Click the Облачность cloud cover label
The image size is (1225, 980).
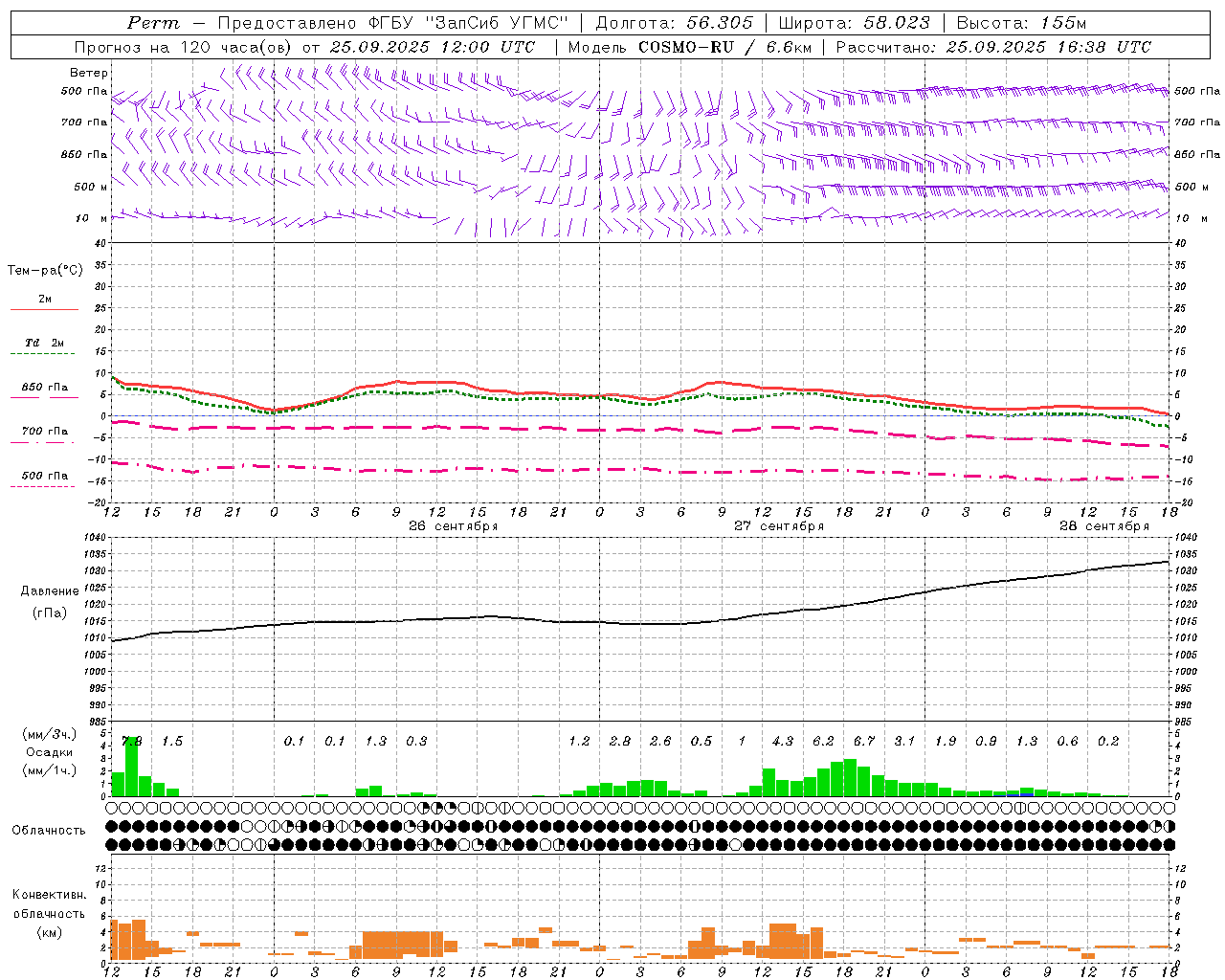coord(49,831)
